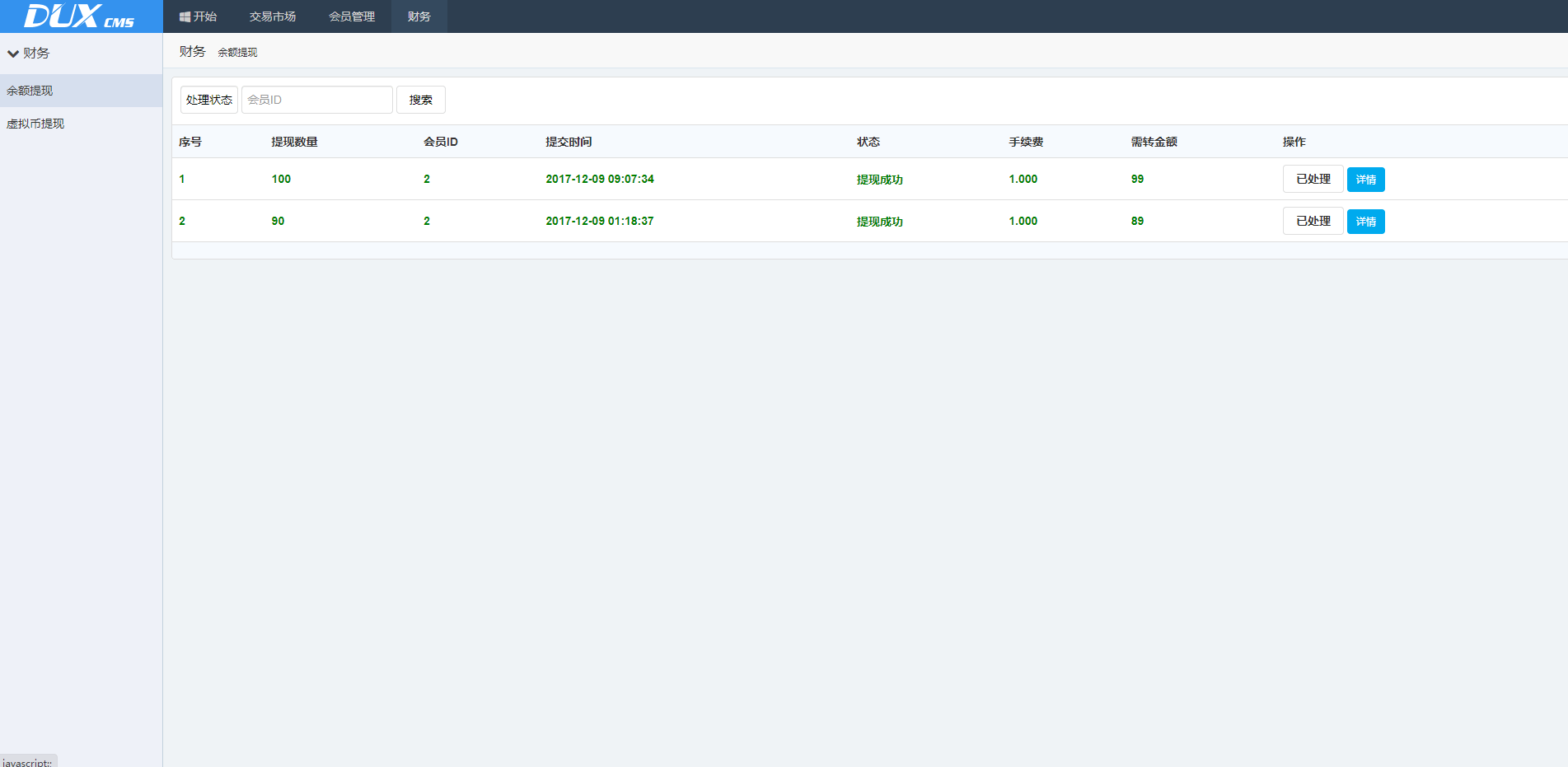The image size is (1568, 767).
Task: Click 余额提现 in the breadcrumb header
Action: (237, 52)
